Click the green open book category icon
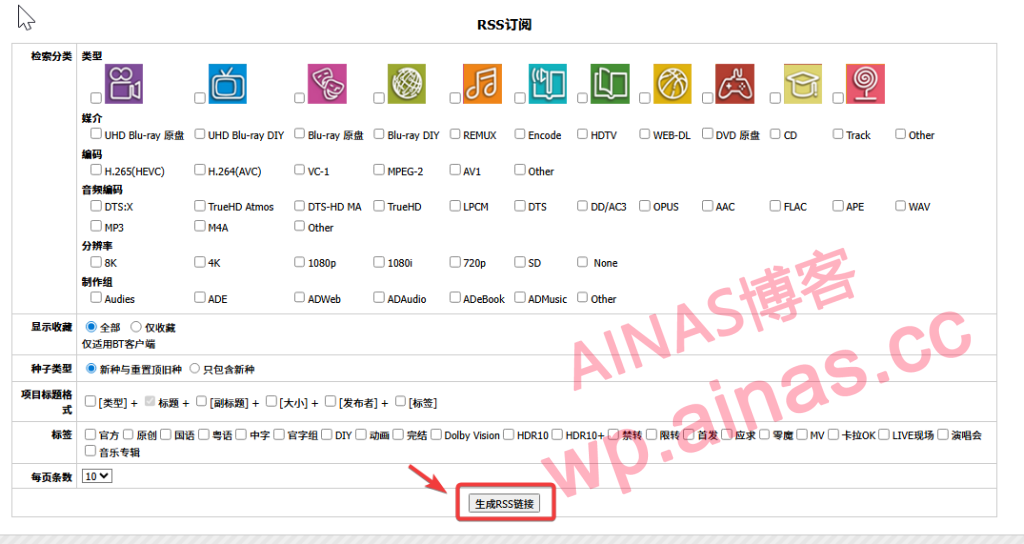 point(610,84)
